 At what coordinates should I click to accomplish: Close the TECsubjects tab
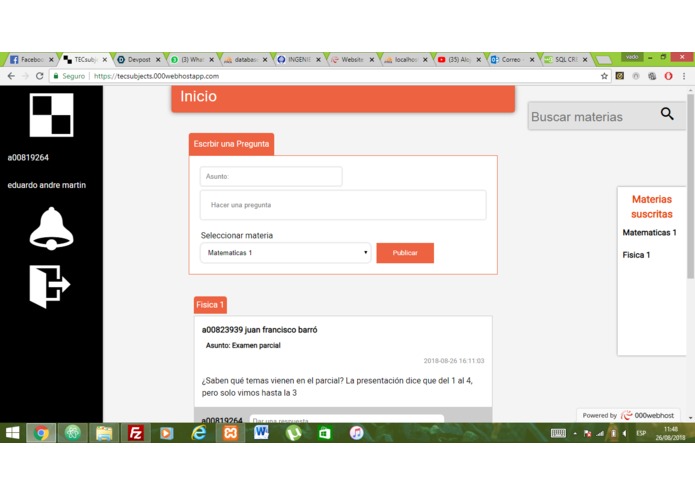tap(105, 59)
